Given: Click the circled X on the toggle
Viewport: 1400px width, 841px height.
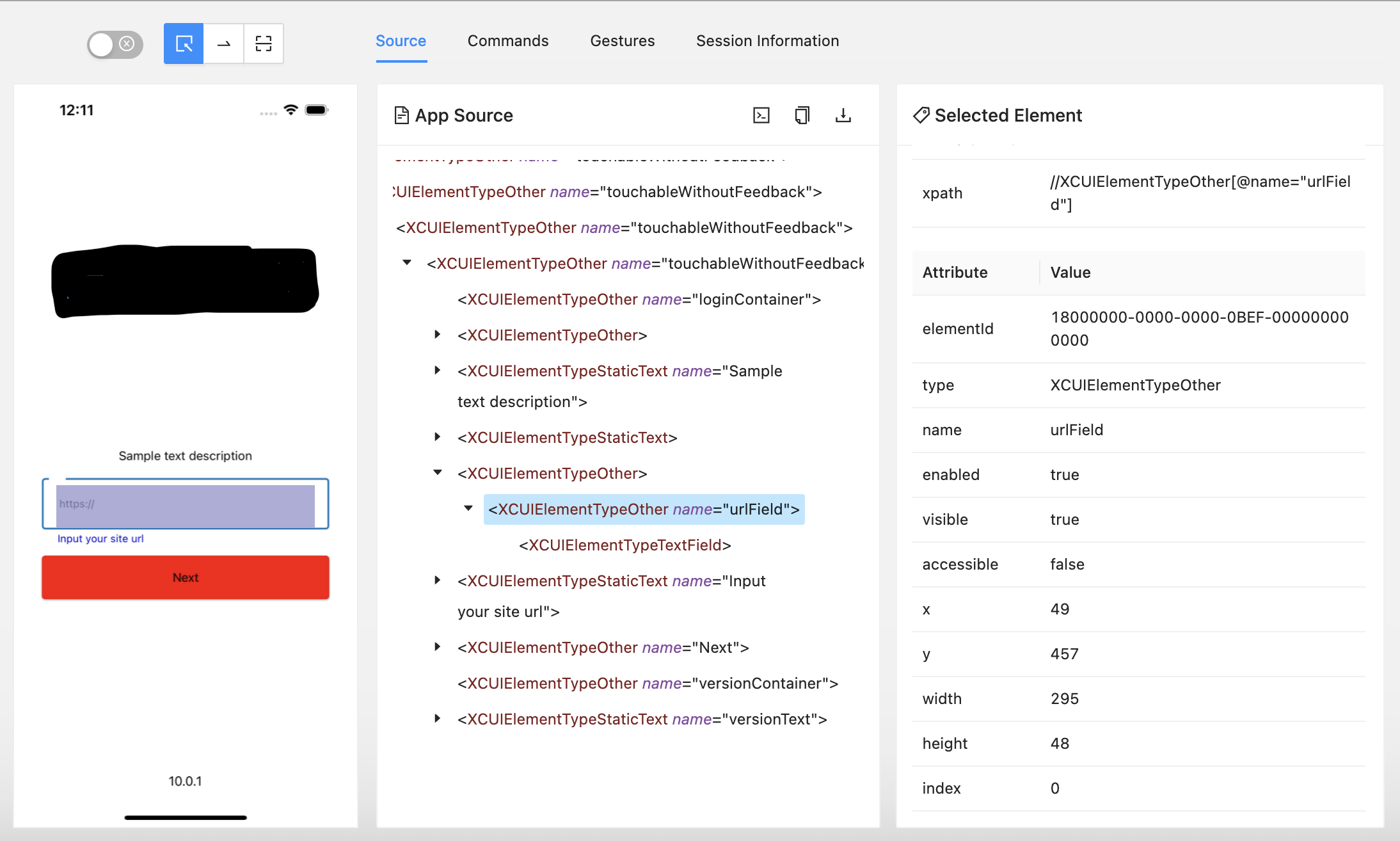Looking at the screenshot, I should (127, 44).
